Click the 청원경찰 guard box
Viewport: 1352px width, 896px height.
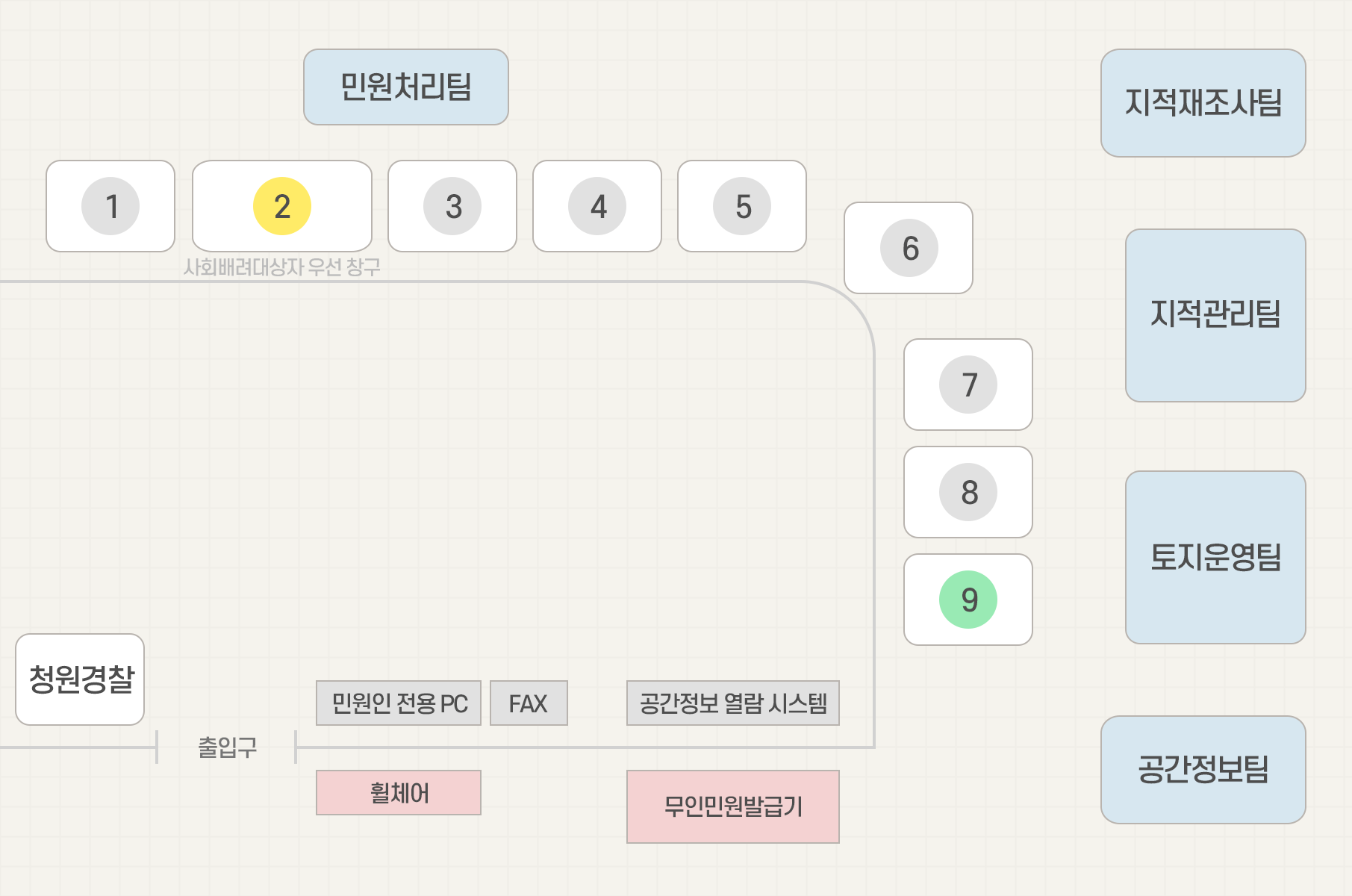click(80, 679)
